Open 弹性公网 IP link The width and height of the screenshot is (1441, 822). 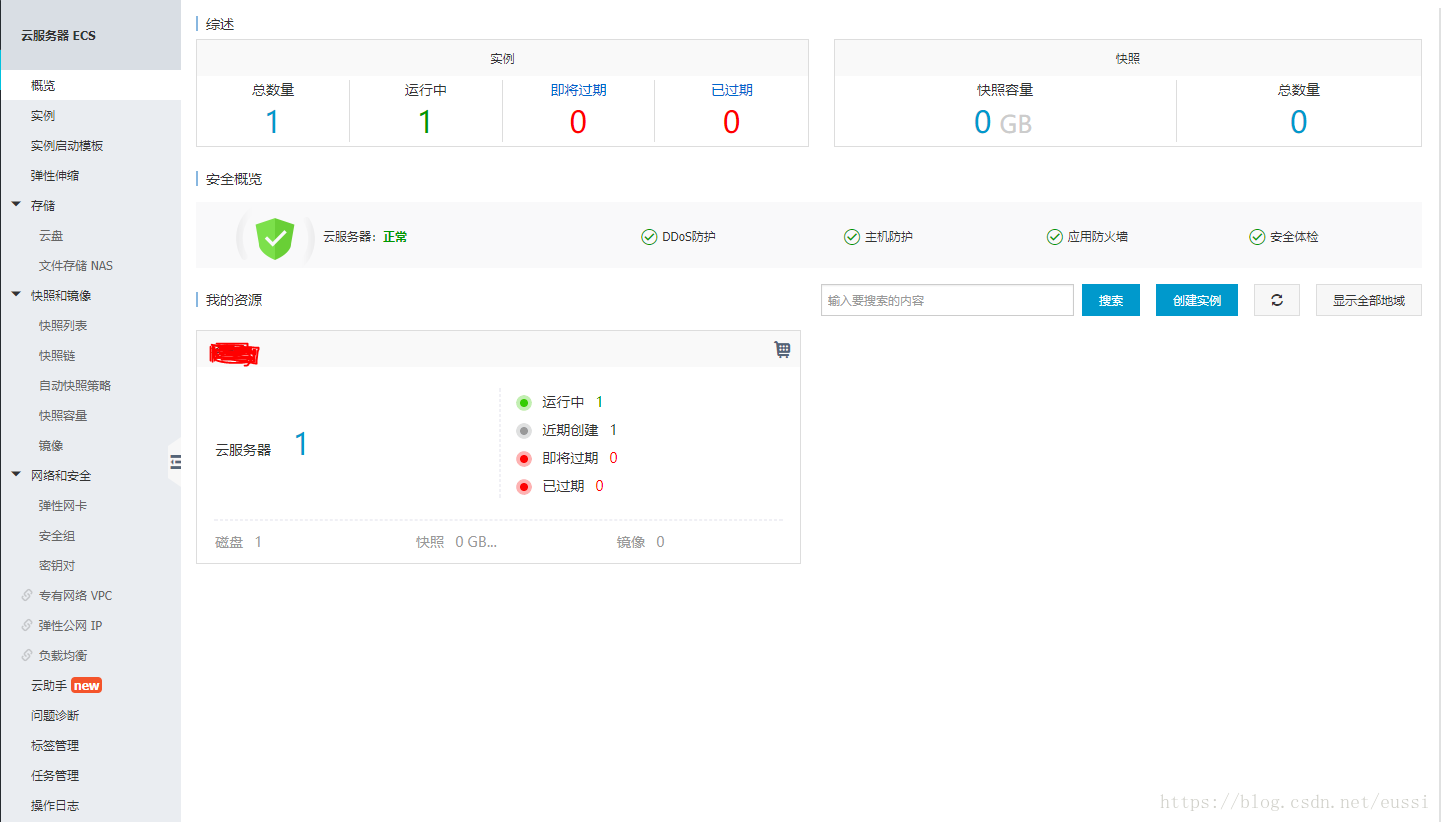70,626
